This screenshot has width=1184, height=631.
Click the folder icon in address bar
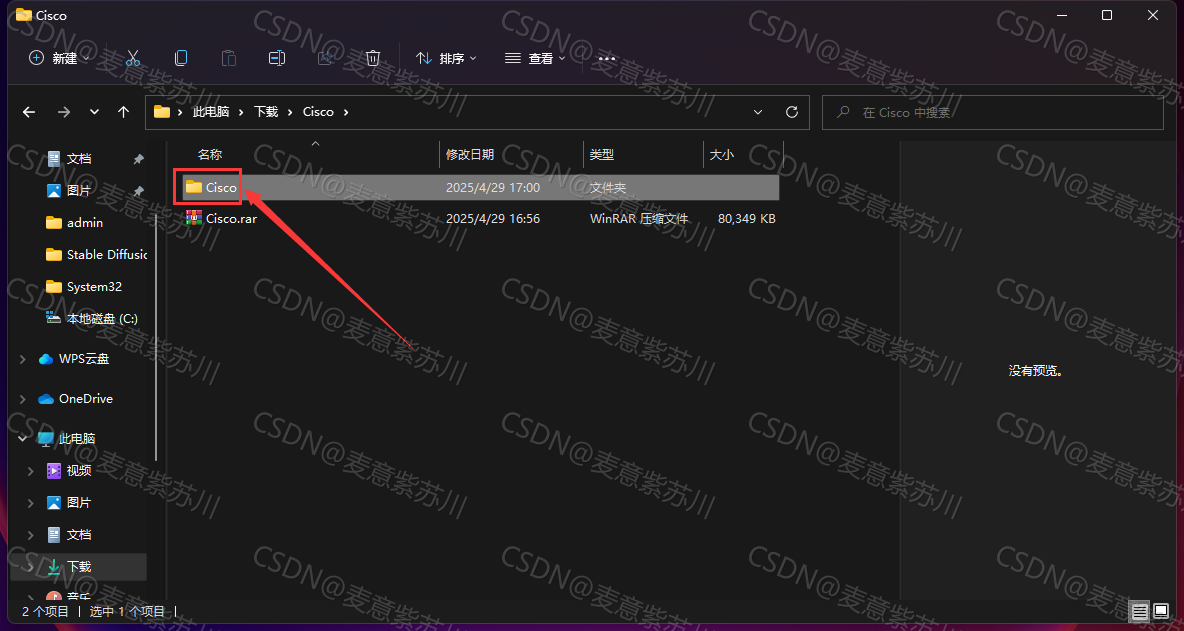click(162, 112)
